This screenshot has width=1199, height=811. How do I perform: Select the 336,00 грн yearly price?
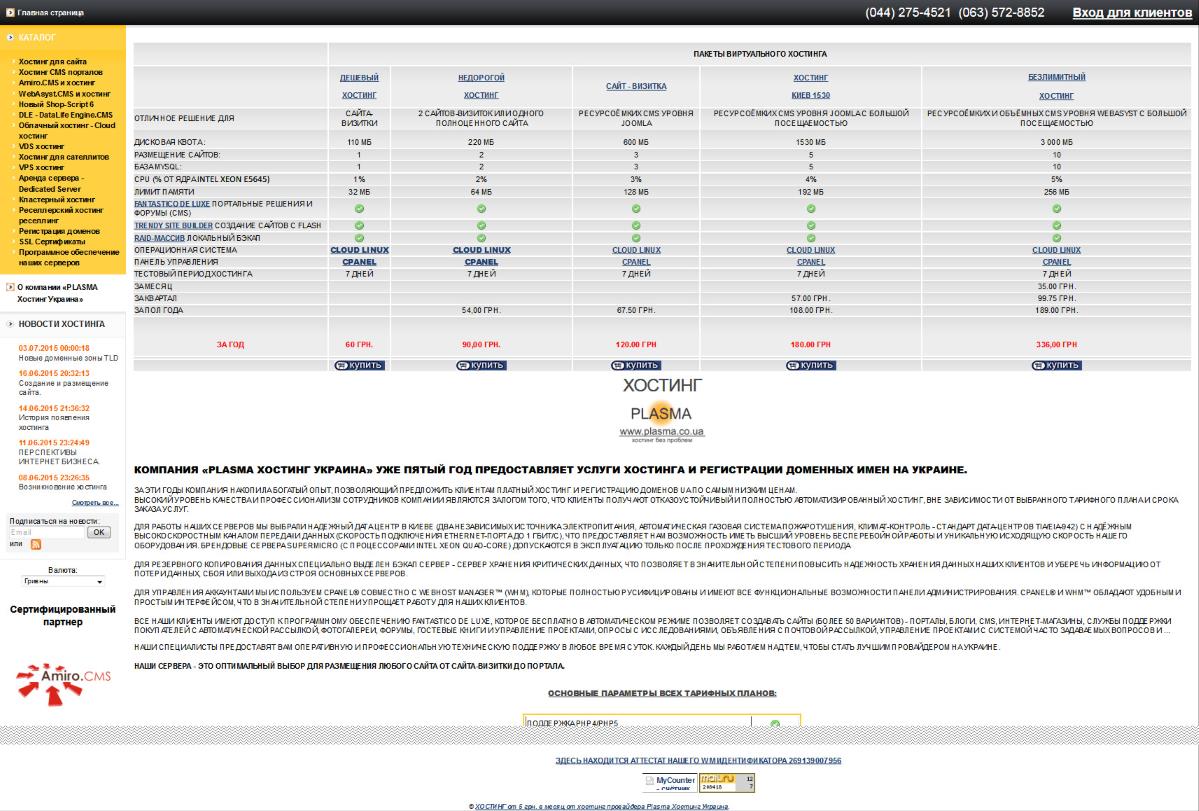tap(1056, 345)
